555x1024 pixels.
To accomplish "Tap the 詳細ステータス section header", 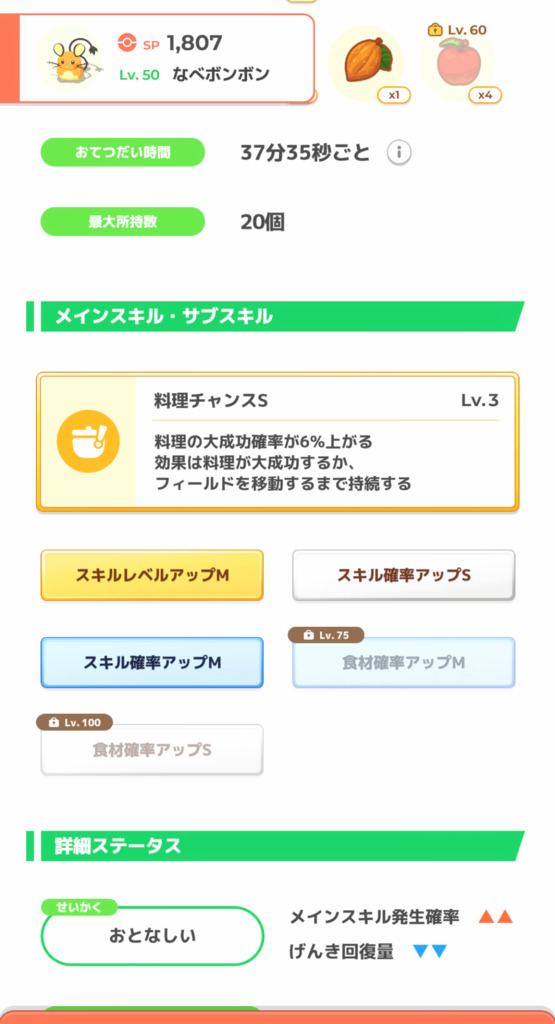I will point(275,846).
